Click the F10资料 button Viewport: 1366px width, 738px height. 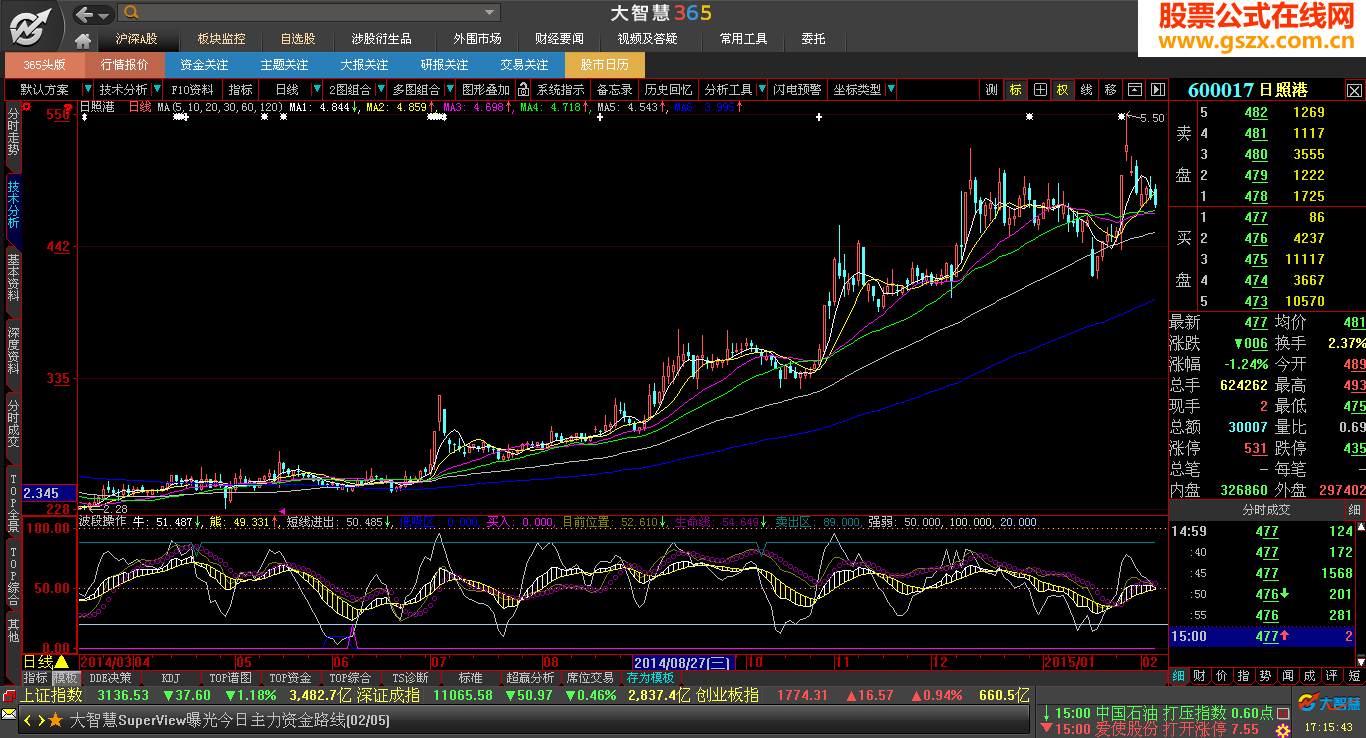[192, 89]
